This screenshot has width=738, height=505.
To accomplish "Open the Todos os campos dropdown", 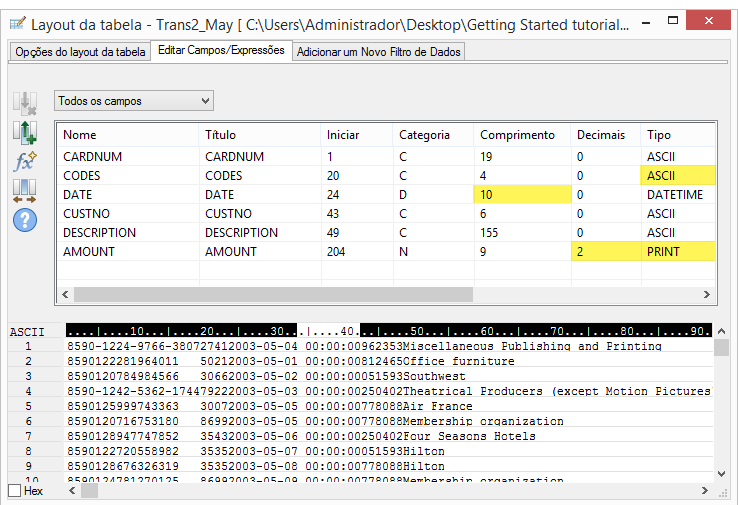I will [135, 101].
